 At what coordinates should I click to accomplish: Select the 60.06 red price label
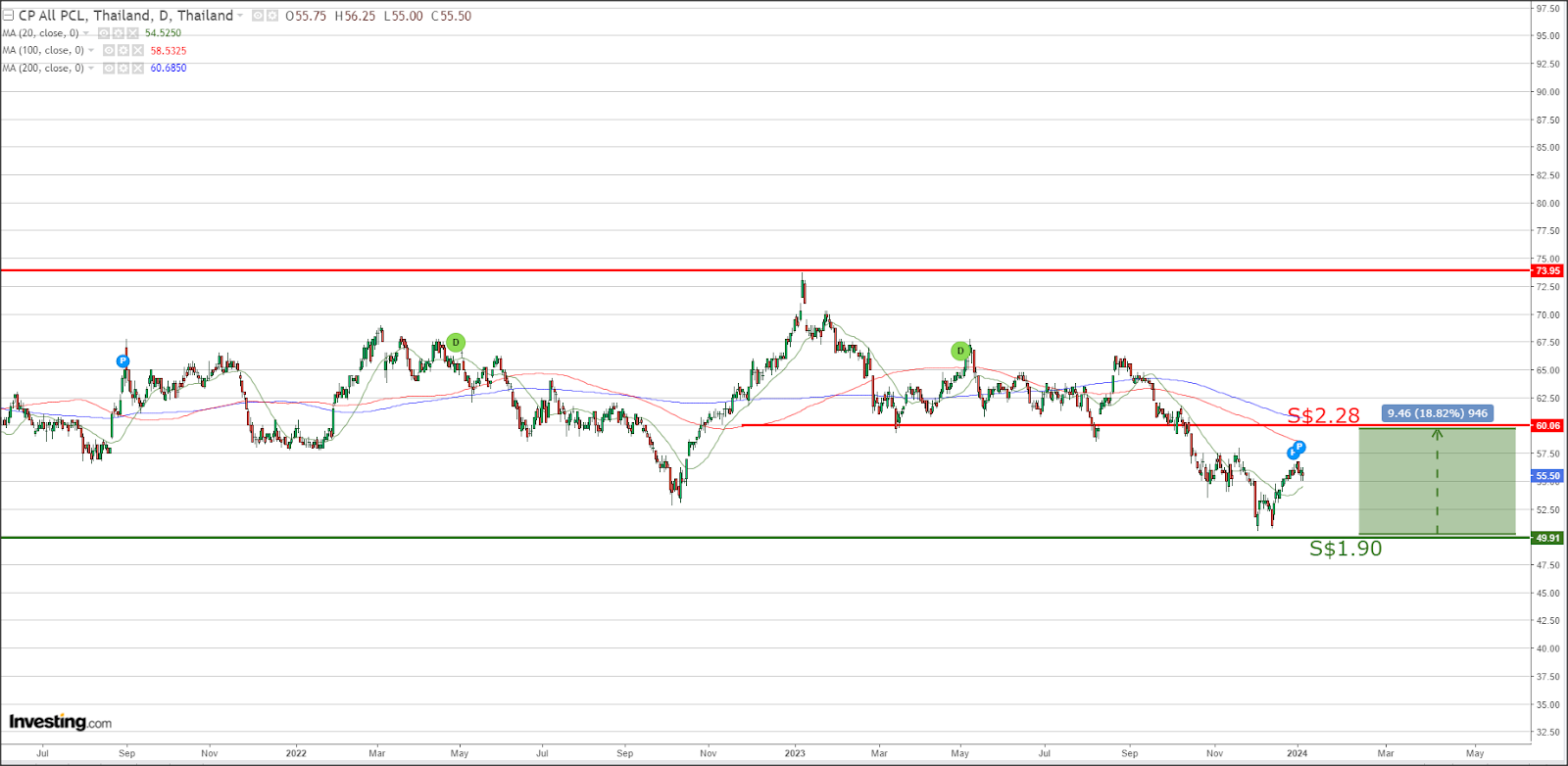(x=1547, y=426)
